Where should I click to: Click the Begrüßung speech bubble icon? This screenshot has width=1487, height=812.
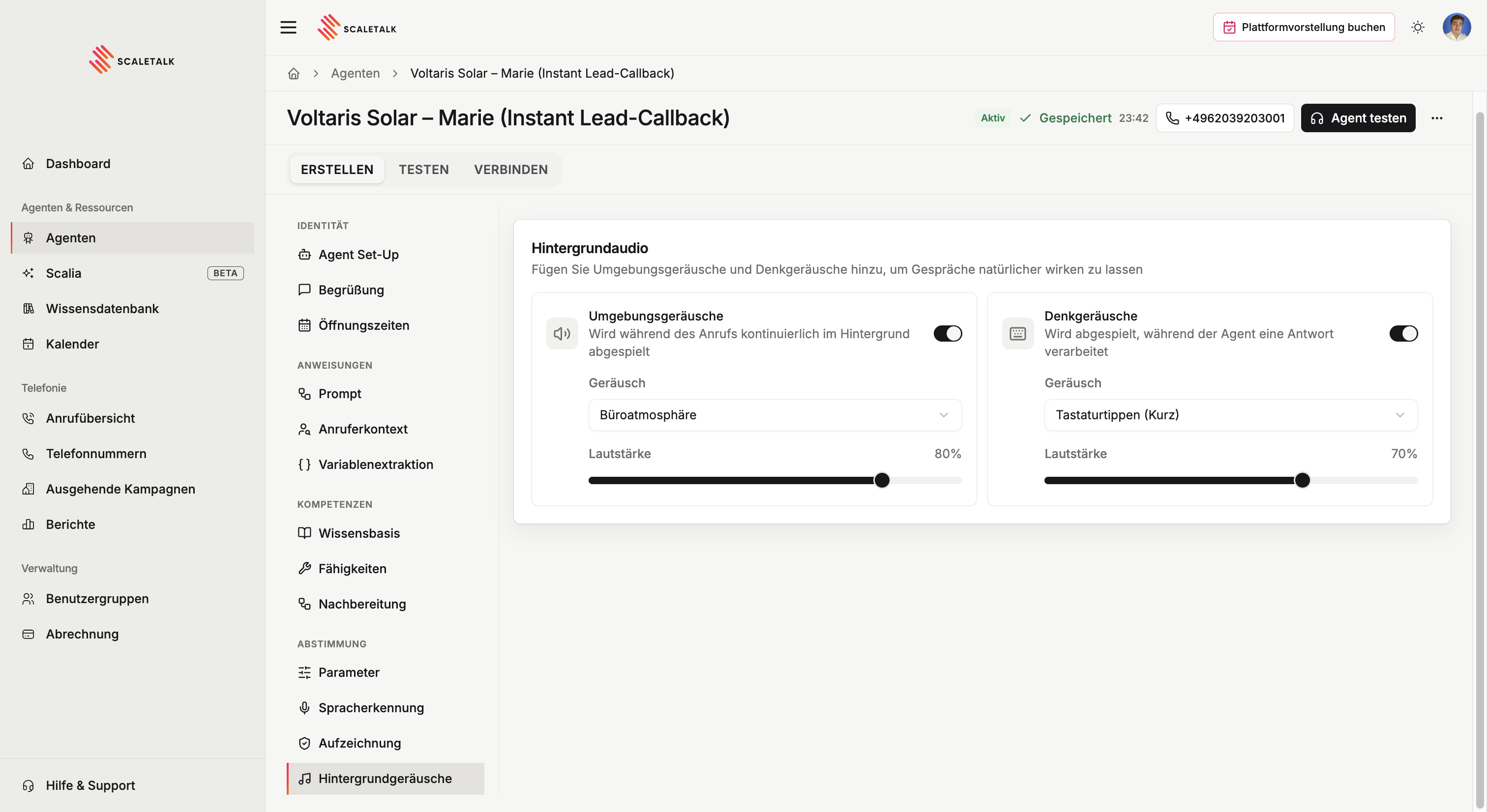[x=304, y=290]
